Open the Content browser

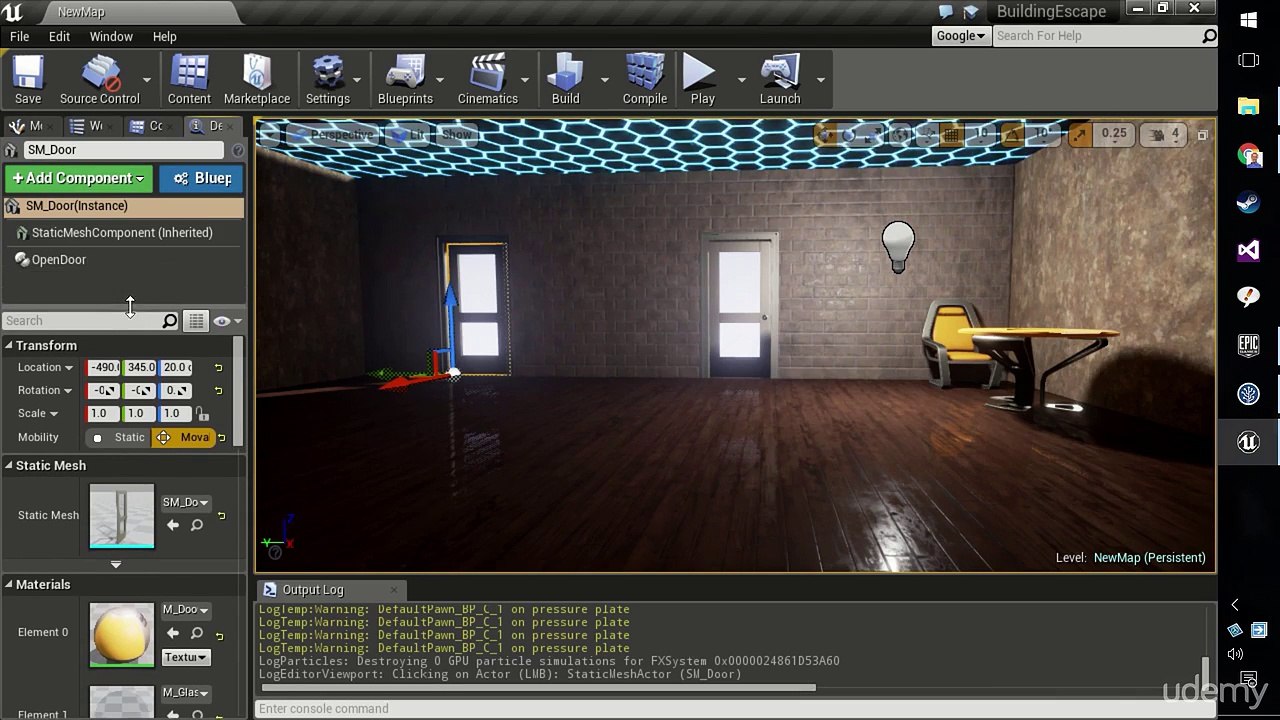click(x=189, y=80)
